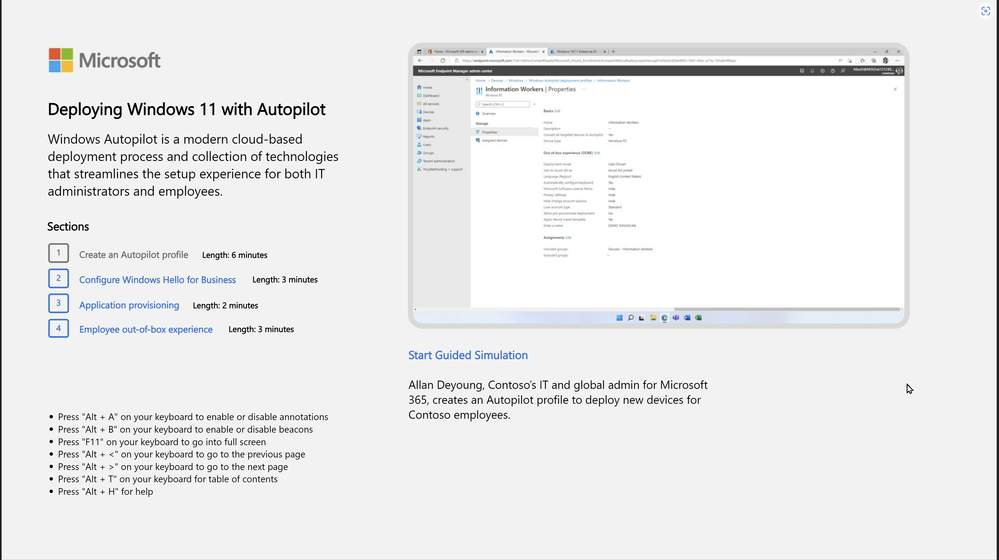The image size is (999, 560).
Task: Click the 'Alt + A' annotations tip
Action: click(193, 417)
